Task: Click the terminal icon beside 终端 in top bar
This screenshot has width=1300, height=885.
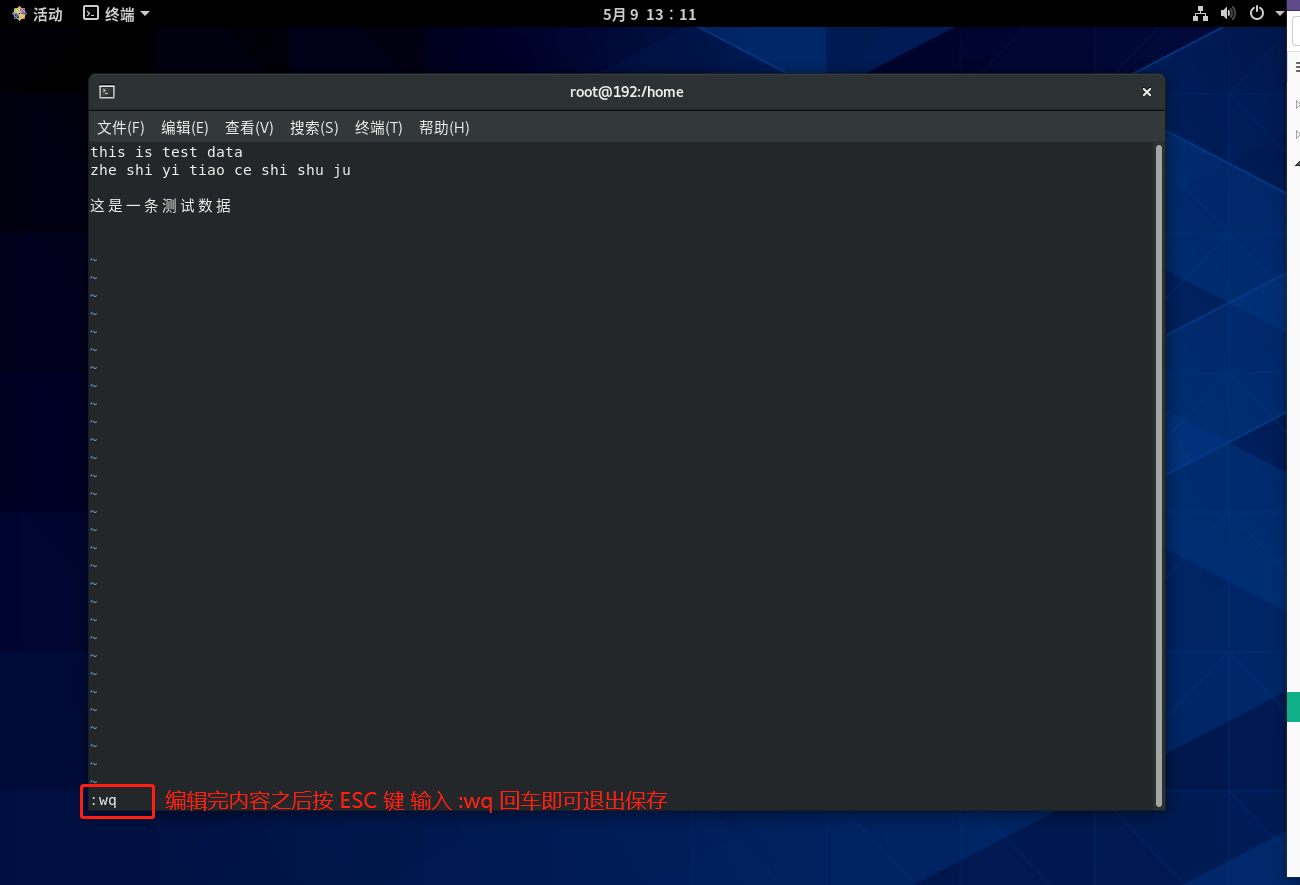Action: tap(91, 14)
